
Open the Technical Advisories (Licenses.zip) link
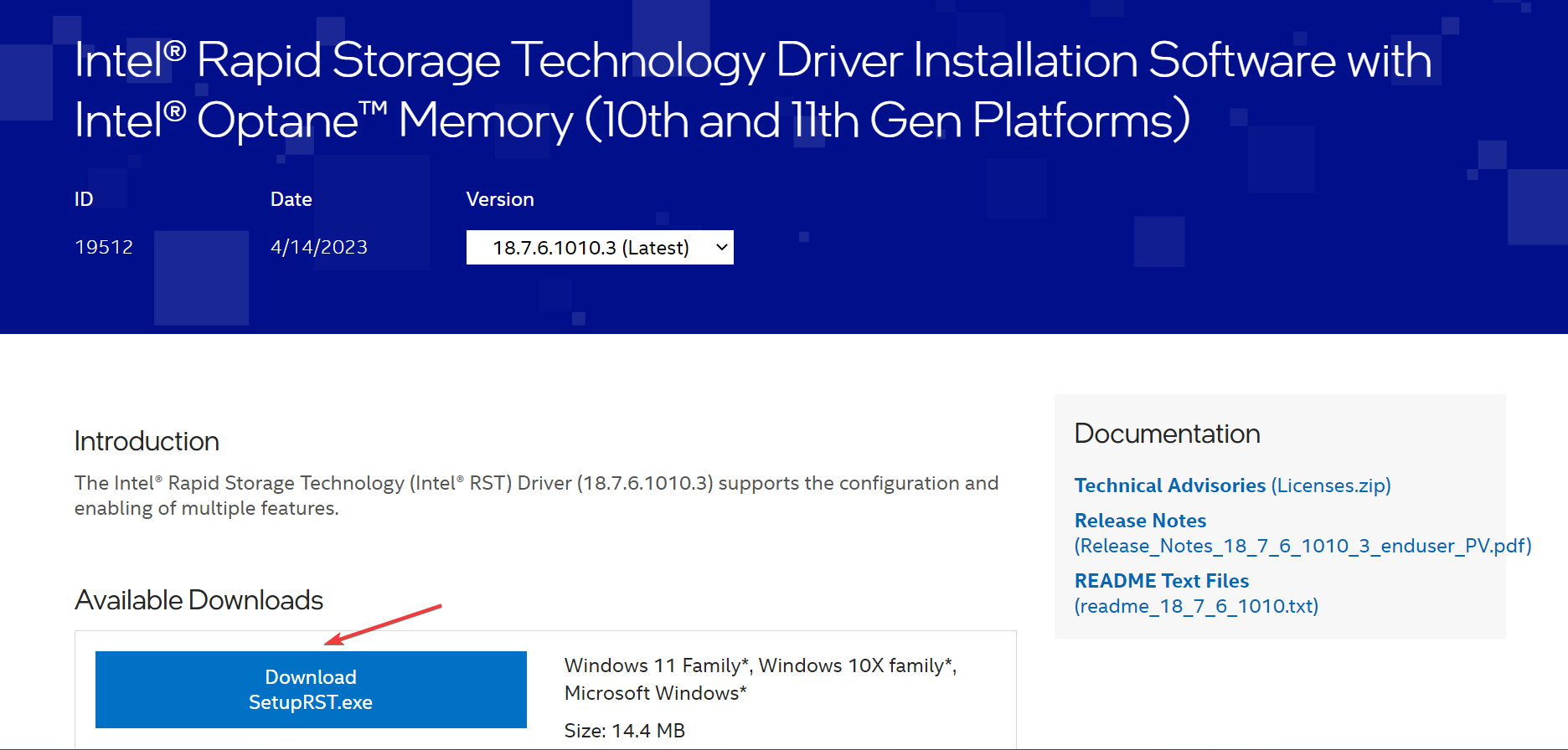pos(1232,485)
